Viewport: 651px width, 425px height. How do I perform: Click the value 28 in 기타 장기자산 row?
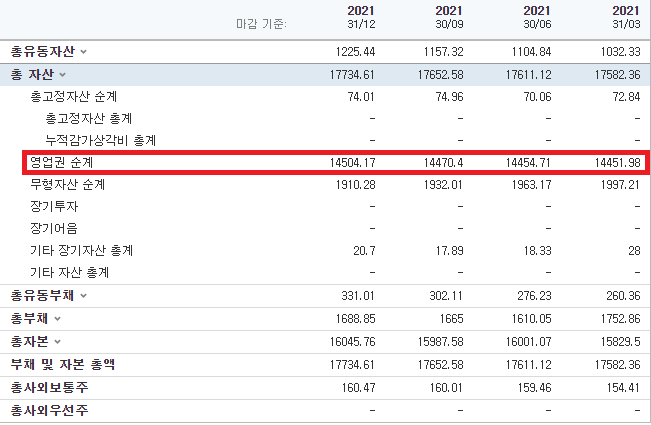(x=634, y=251)
